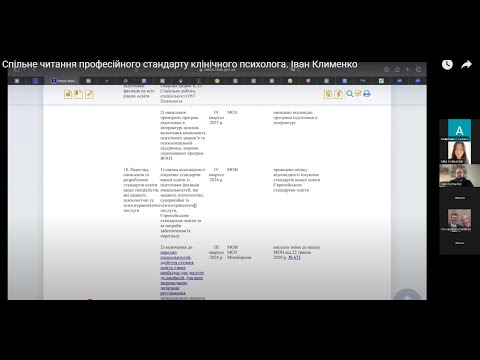Select the first pinned browser tab

point(17,81)
